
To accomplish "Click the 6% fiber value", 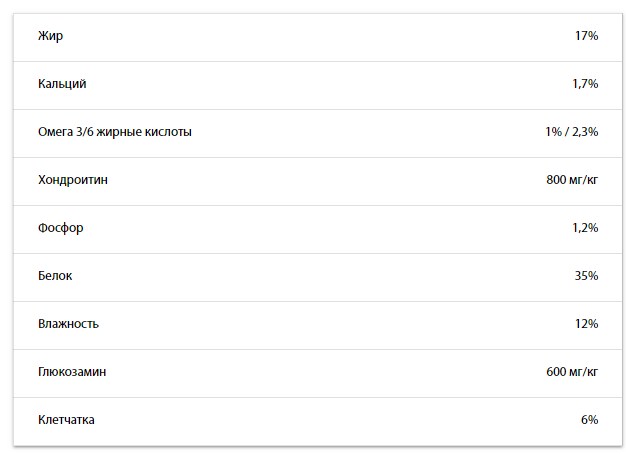I will click(589, 420).
